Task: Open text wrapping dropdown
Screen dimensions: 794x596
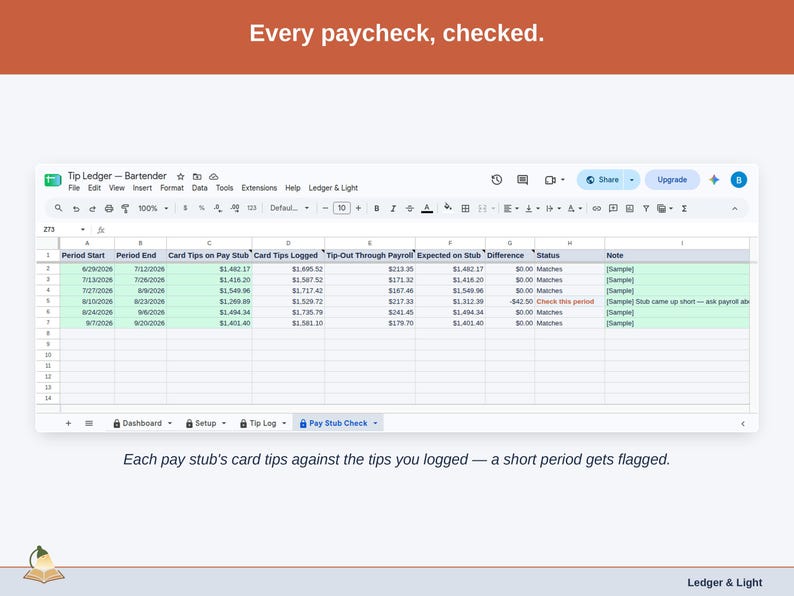Action: pos(553,209)
